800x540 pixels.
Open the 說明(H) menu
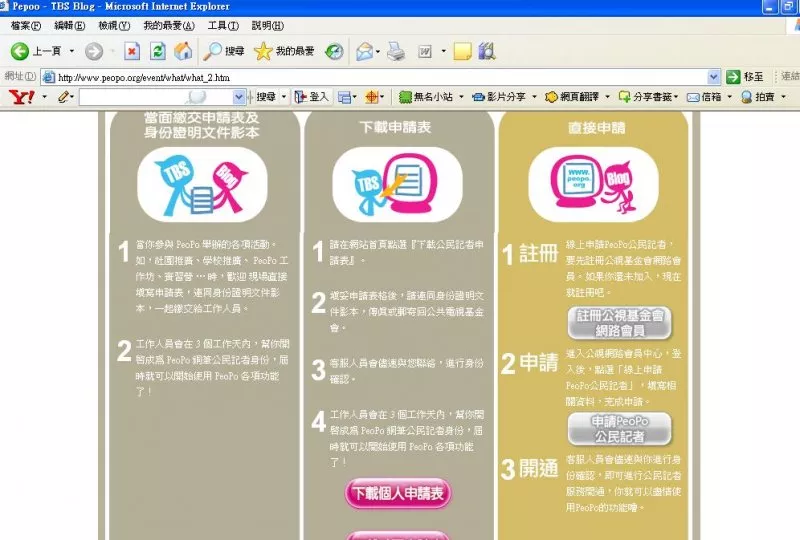pos(267,26)
